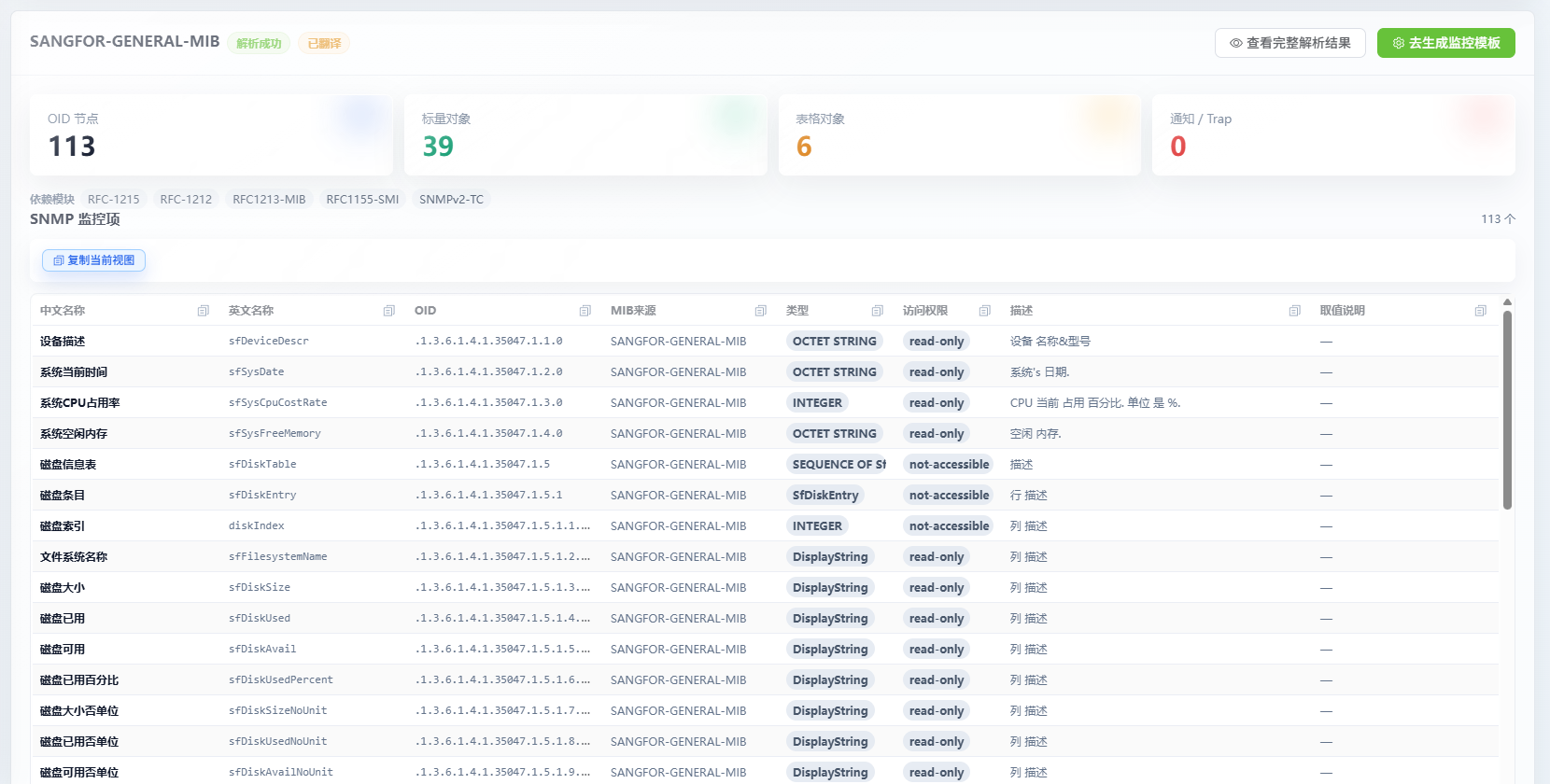Viewport: 1550px width, 784px height.
Task: Copy the 取值说明 column via its header icon
Action: click(1481, 311)
